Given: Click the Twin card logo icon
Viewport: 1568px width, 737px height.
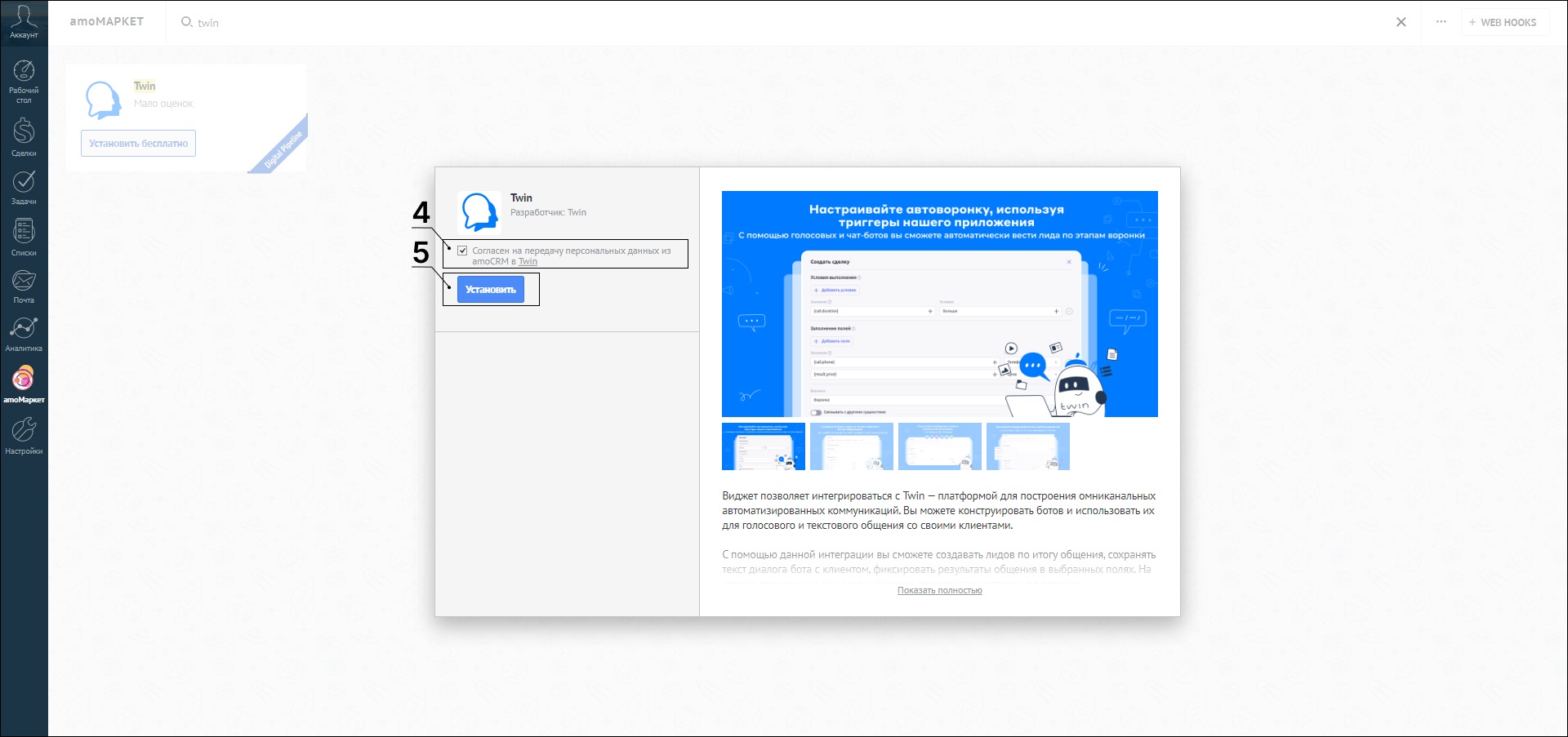Looking at the screenshot, I should [x=104, y=100].
